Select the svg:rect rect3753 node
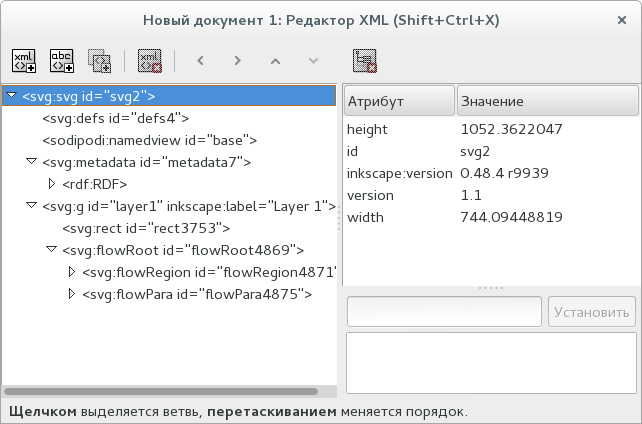This screenshot has width=642, height=424. pos(125,228)
